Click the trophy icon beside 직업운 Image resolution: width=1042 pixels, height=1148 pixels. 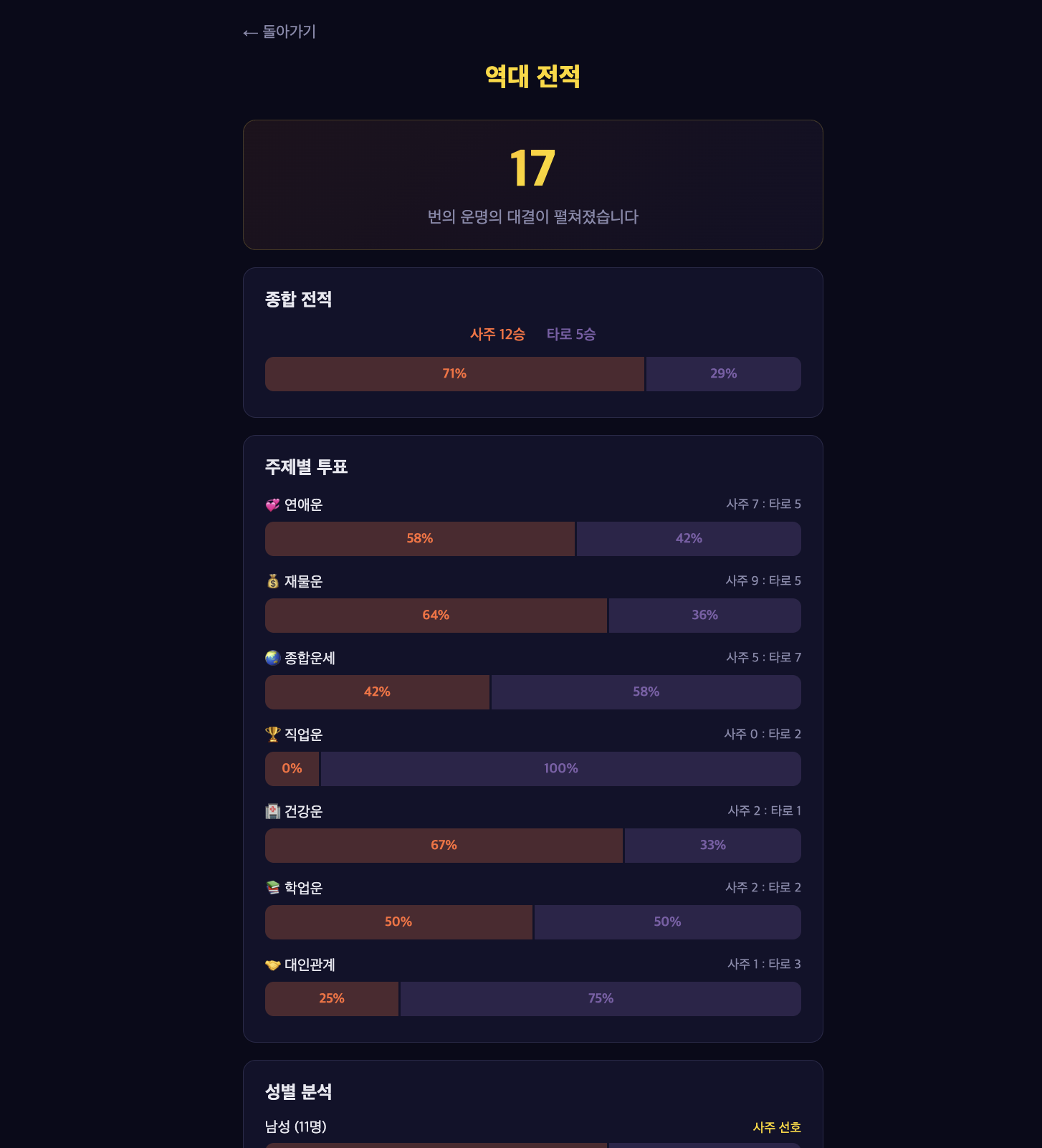pyautogui.click(x=272, y=735)
